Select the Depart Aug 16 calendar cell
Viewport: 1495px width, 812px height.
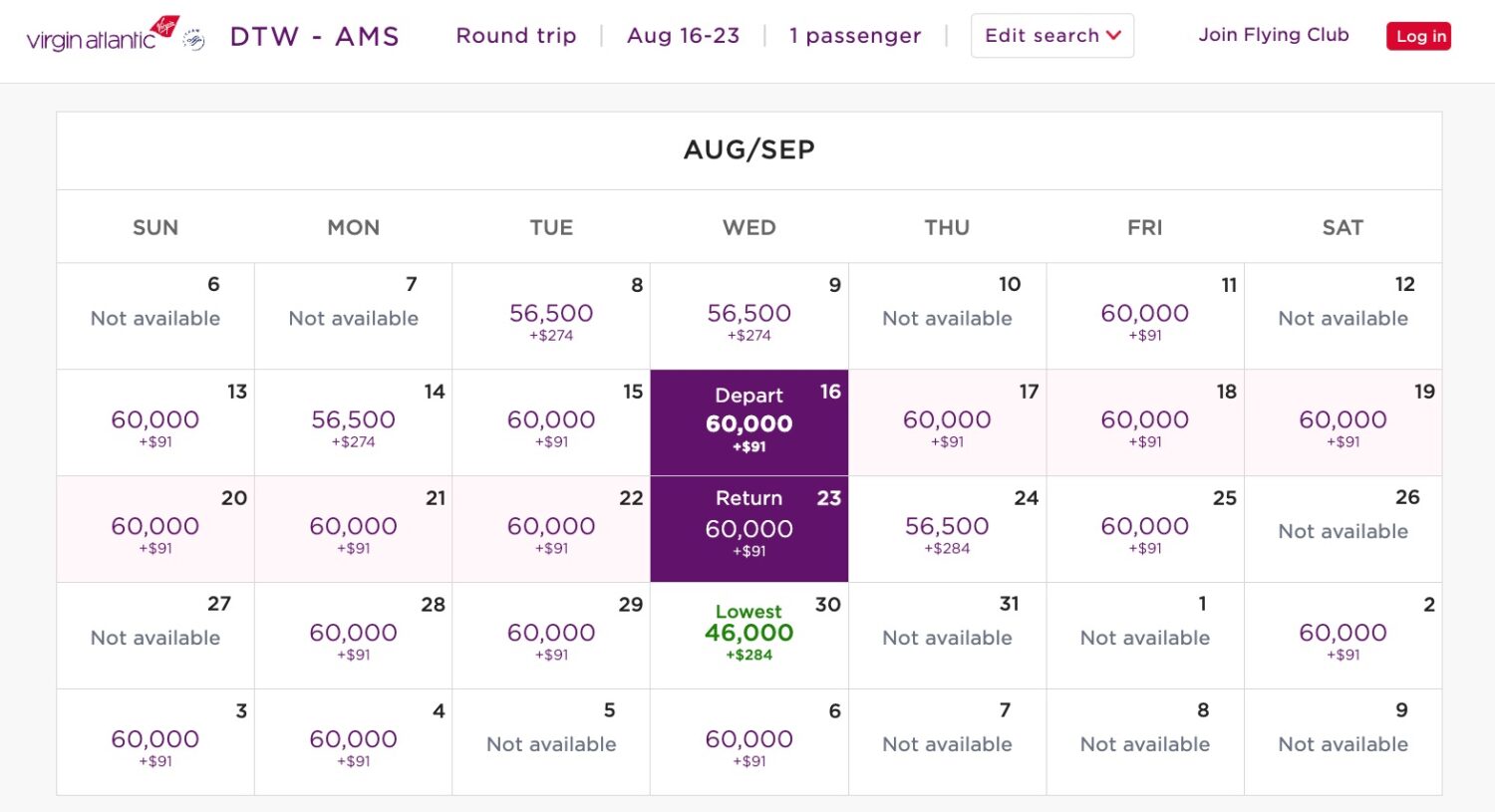[x=748, y=421]
